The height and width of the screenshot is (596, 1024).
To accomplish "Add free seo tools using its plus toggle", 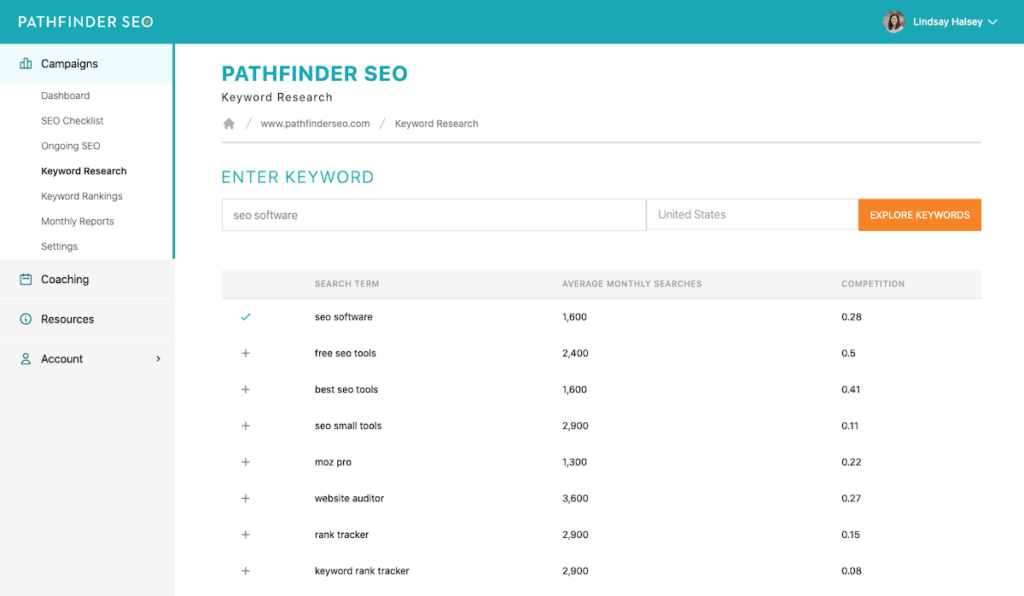I will [x=245, y=353].
